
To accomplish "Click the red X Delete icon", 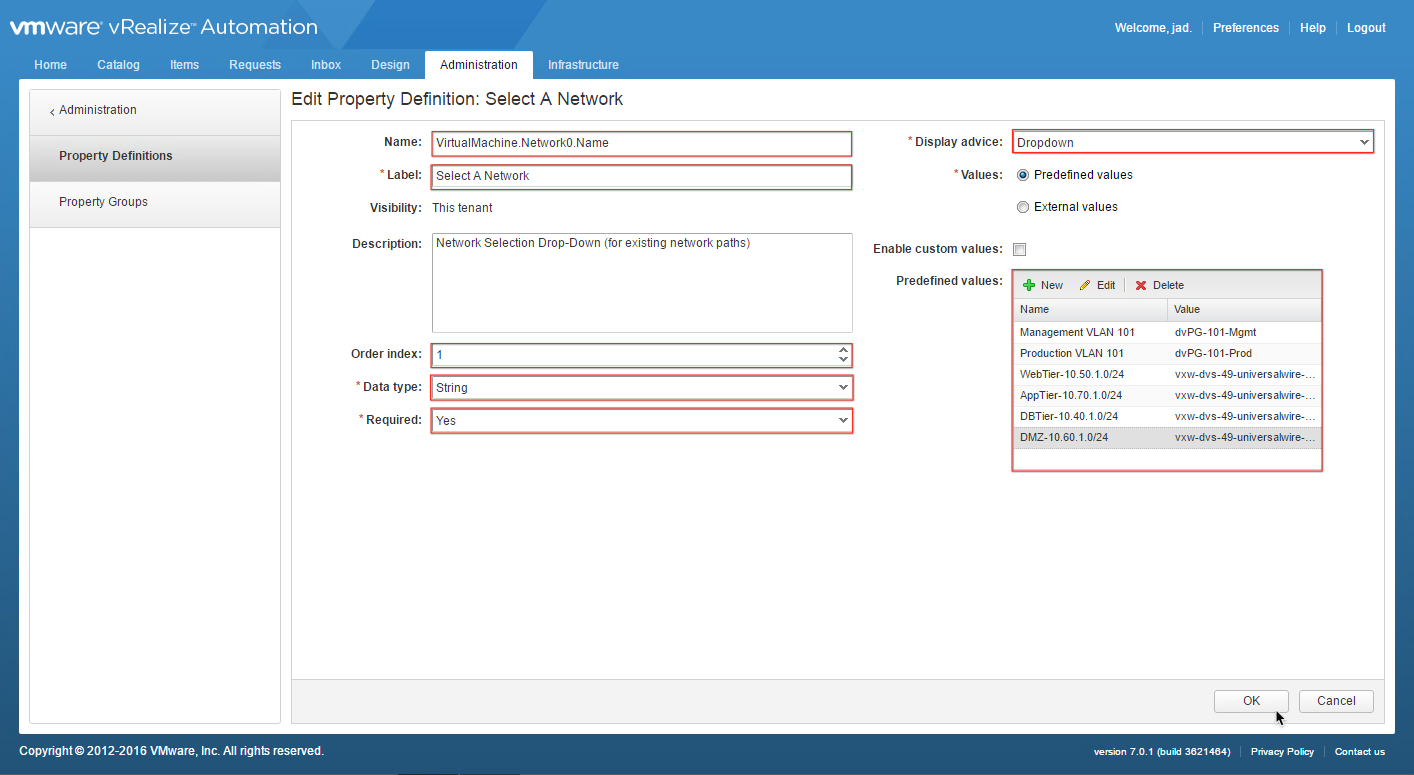I will 1141,285.
